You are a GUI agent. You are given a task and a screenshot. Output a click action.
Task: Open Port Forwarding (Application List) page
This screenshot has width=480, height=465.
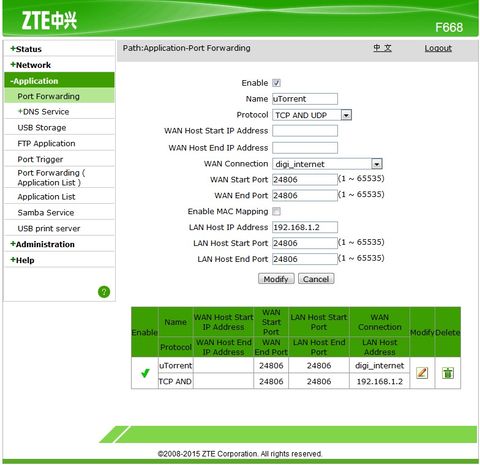[x=51, y=178]
